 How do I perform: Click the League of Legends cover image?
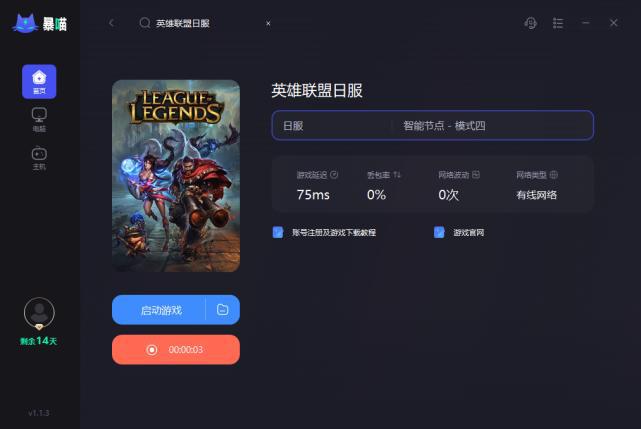point(176,176)
